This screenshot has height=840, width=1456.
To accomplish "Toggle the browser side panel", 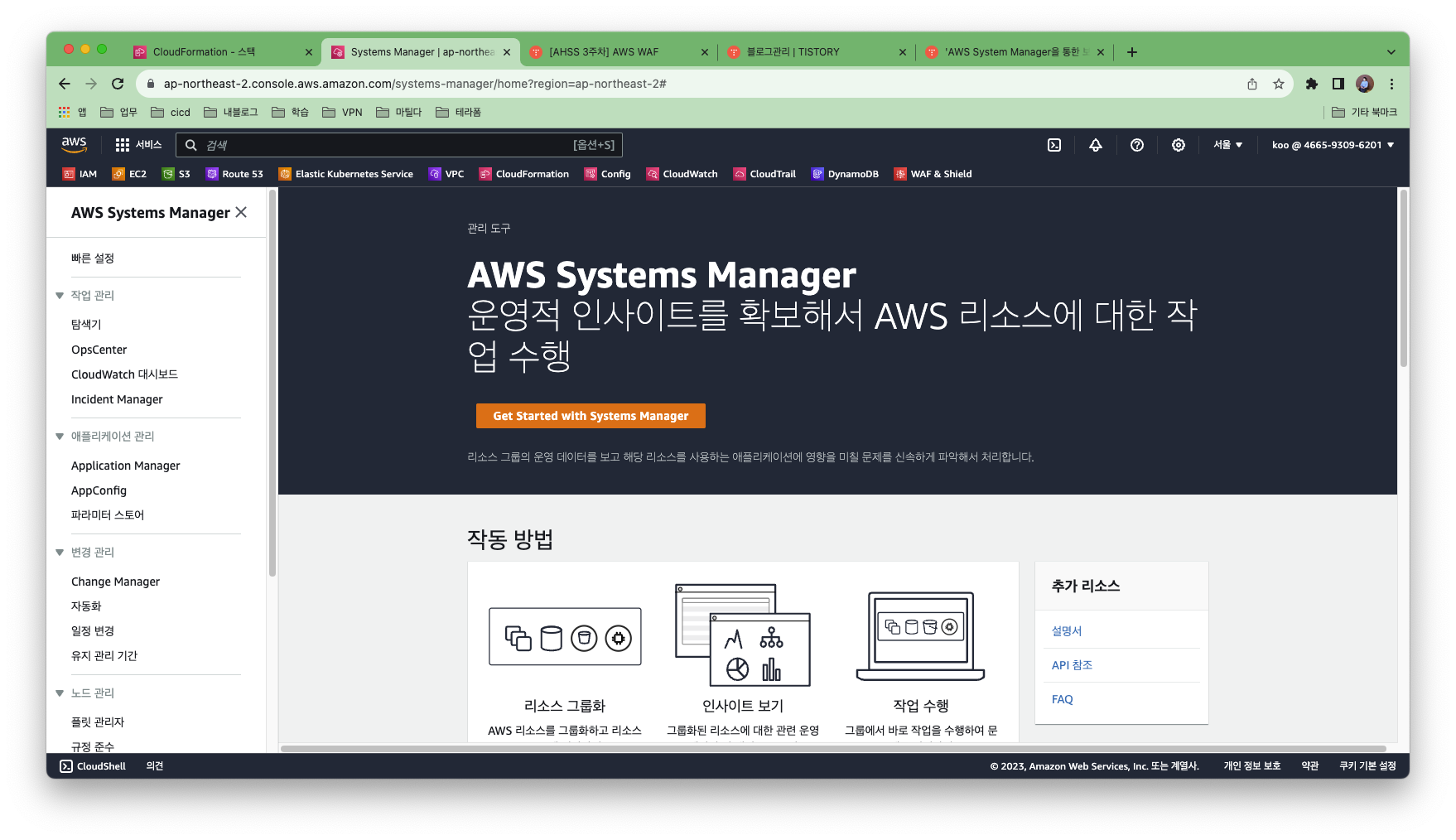I will coord(1338,84).
